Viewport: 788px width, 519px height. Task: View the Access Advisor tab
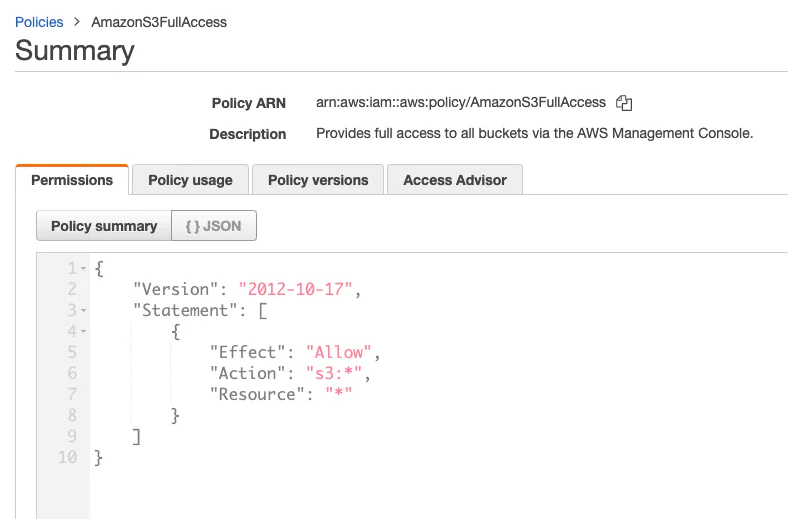[x=455, y=180]
